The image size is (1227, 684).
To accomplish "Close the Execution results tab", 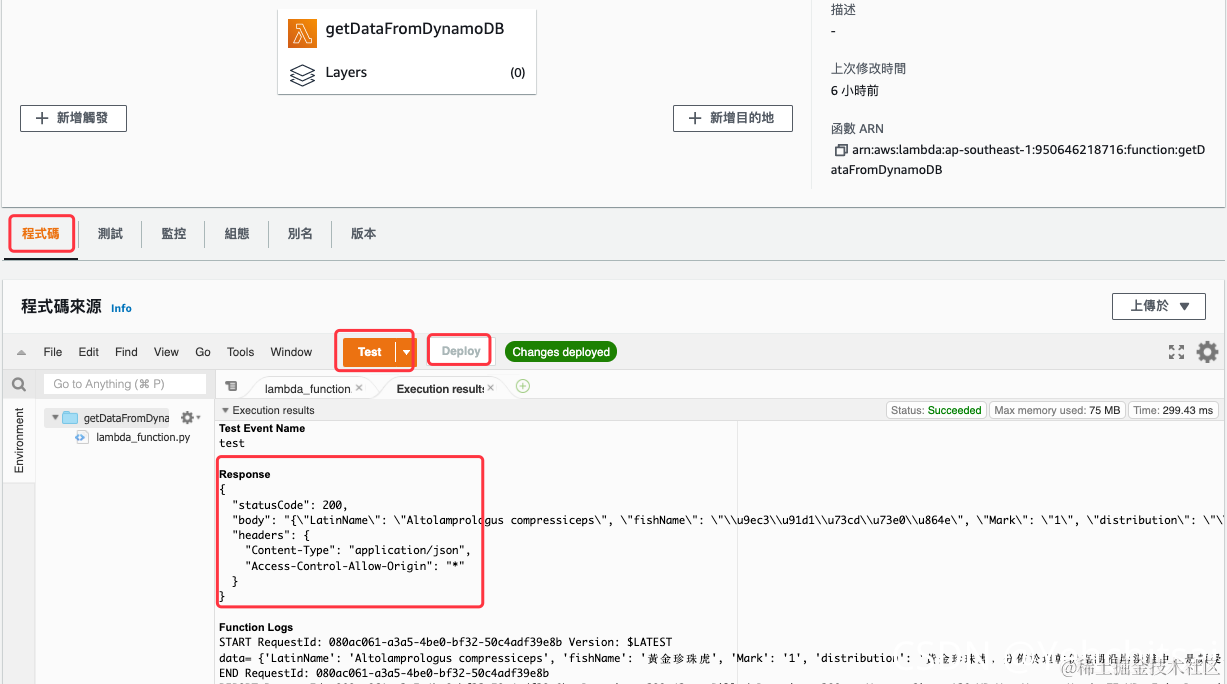I will coord(491,388).
